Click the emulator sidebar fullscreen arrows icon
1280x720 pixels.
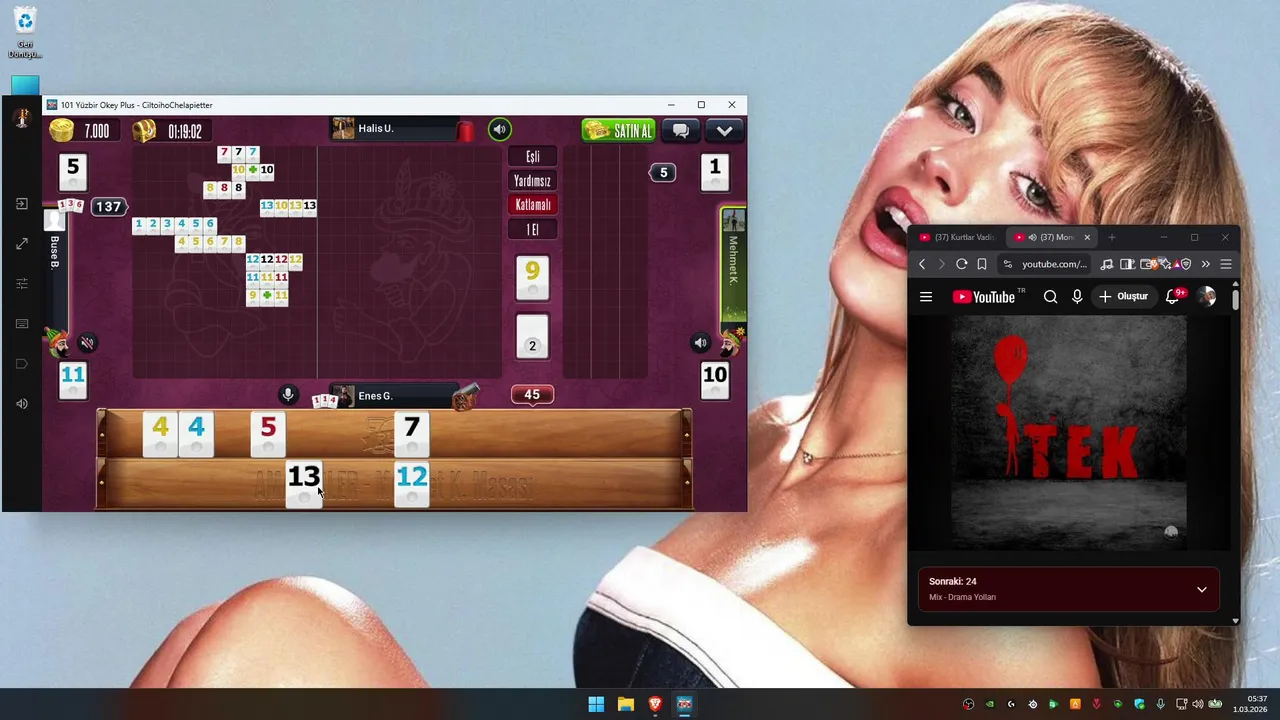pos(22,244)
